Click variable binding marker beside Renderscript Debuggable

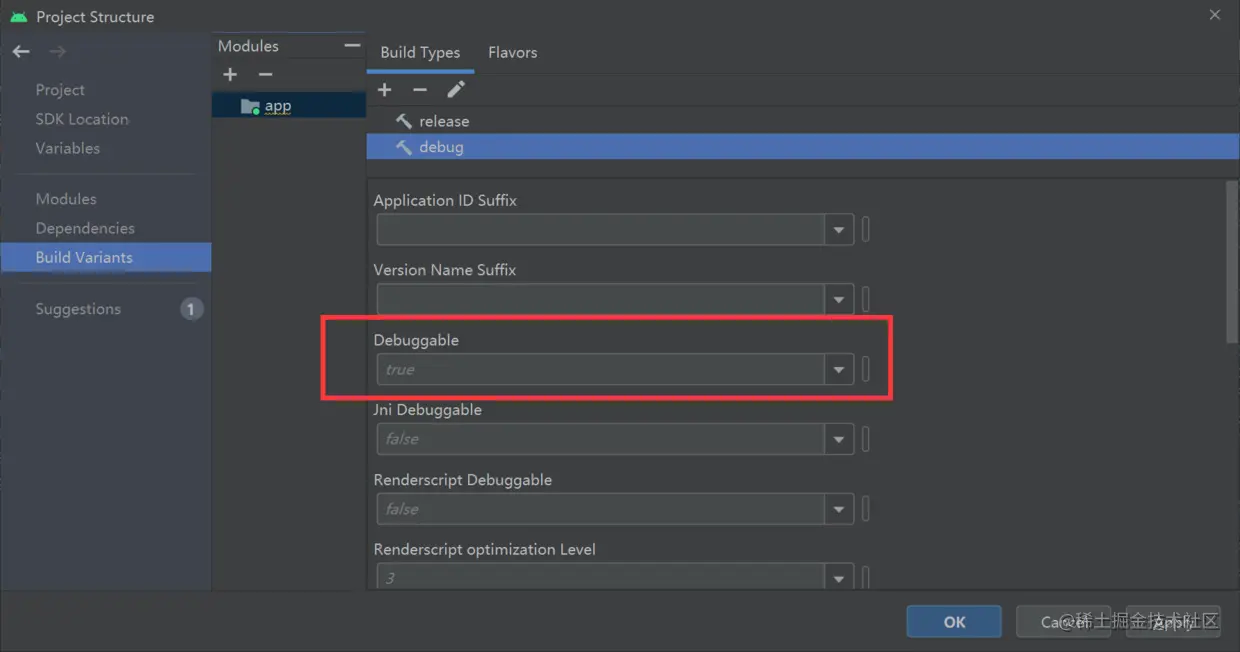866,509
